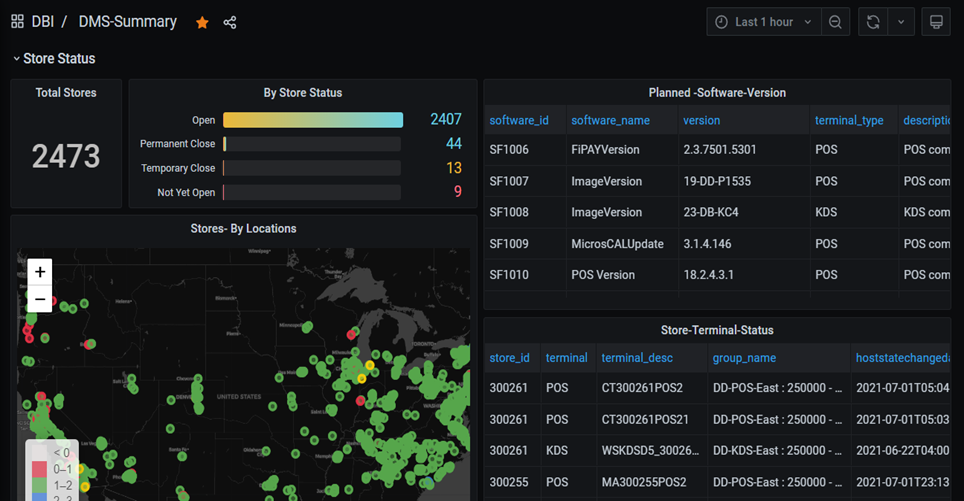
Task: Open the DBI folder breadcrumb
Action: [x=43, y=22]
